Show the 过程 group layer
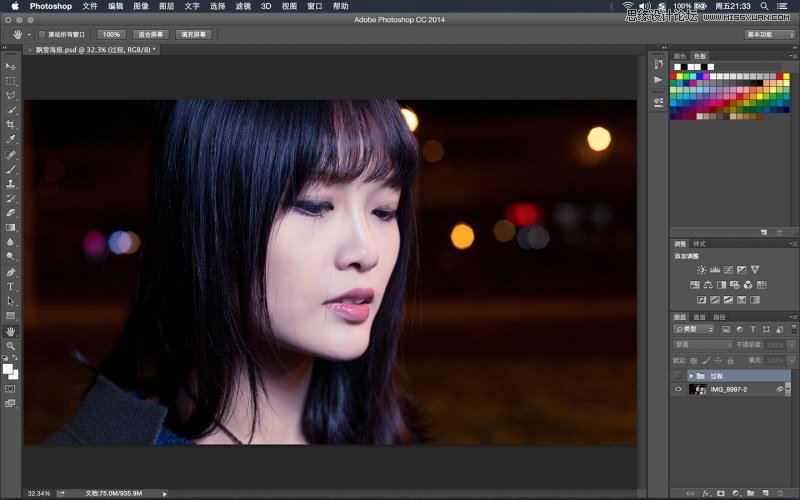Screen dimensions: 800x500 (678, 375)
